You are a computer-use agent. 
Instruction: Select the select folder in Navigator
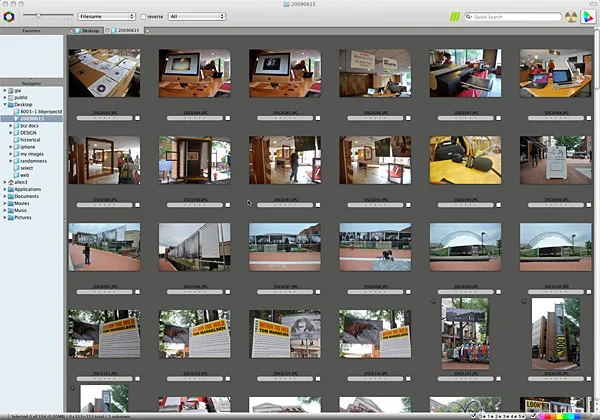pyautogui.click(x=23, y=168)
